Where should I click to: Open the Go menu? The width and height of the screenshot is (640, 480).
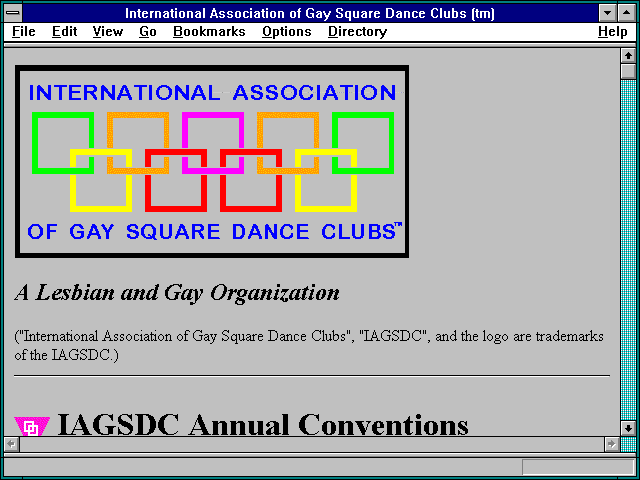point(148,31)
